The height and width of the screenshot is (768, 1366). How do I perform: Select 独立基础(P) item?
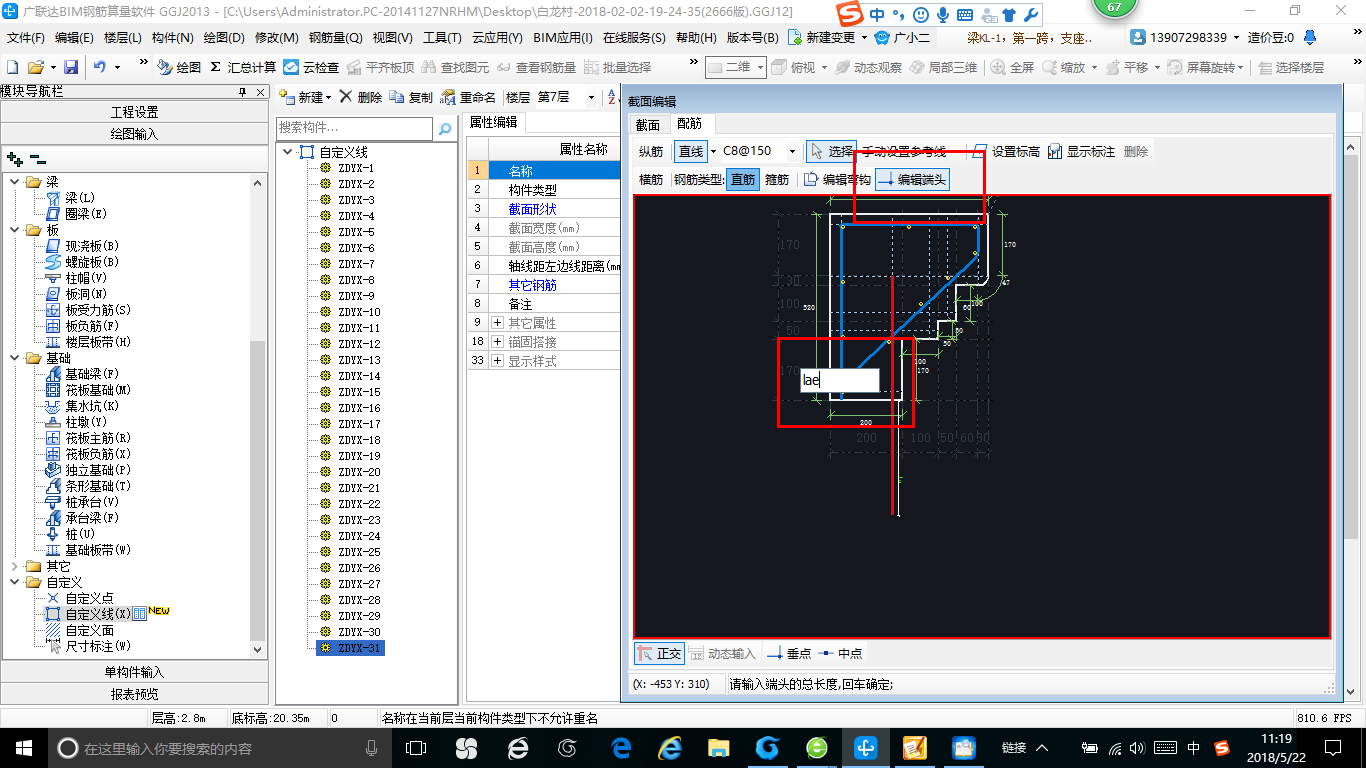coord(87,470)
